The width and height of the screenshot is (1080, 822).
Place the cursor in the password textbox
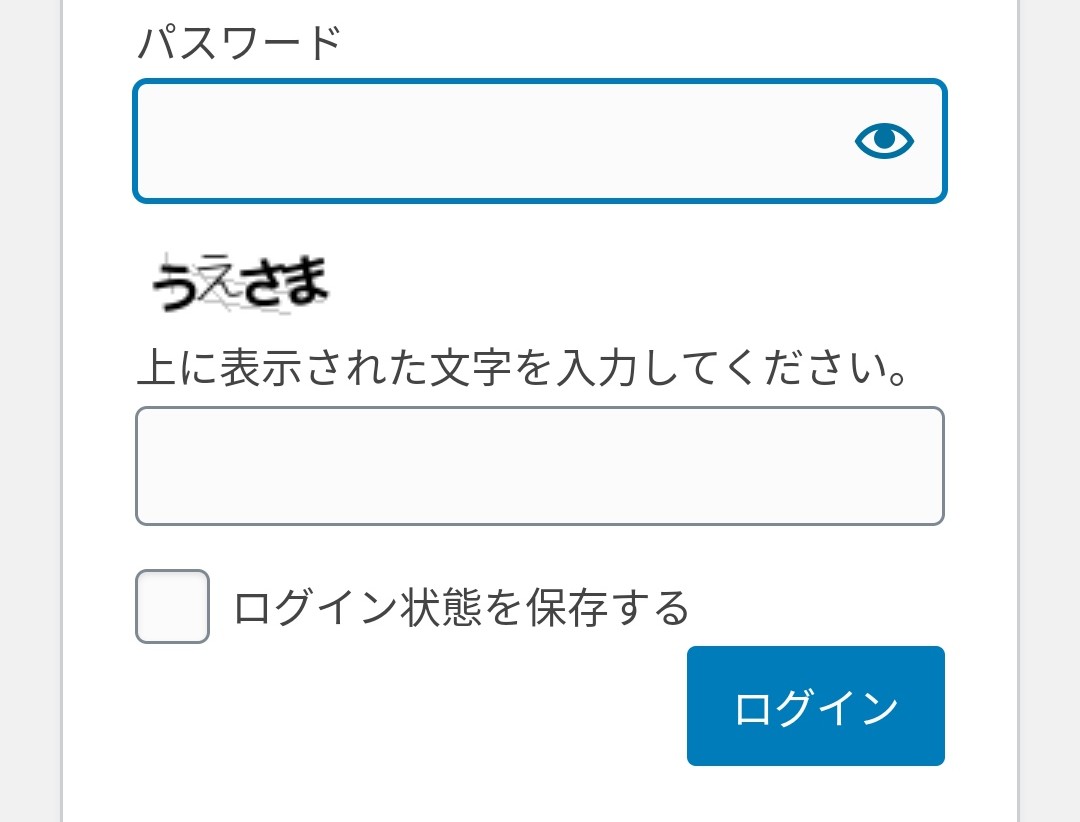click(539, 141)
